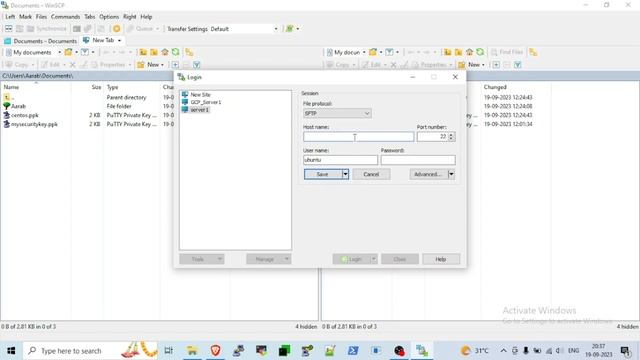Open the Files menu
This screenshot has width=640, height=360.
pyautogui.click(x=41, y=17)
